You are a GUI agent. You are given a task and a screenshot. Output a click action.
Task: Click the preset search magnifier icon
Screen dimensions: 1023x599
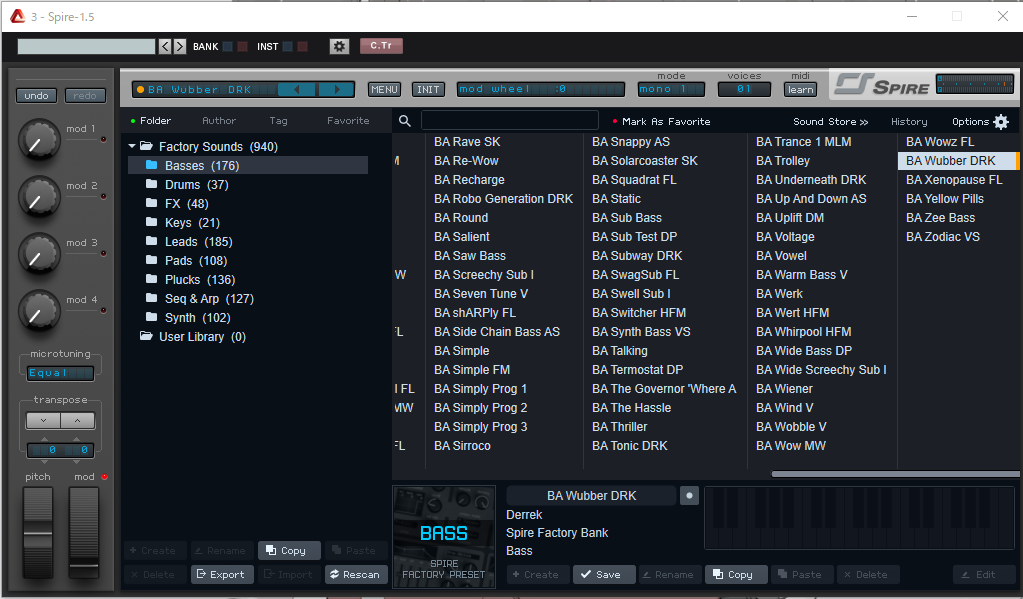click(405, 121)
